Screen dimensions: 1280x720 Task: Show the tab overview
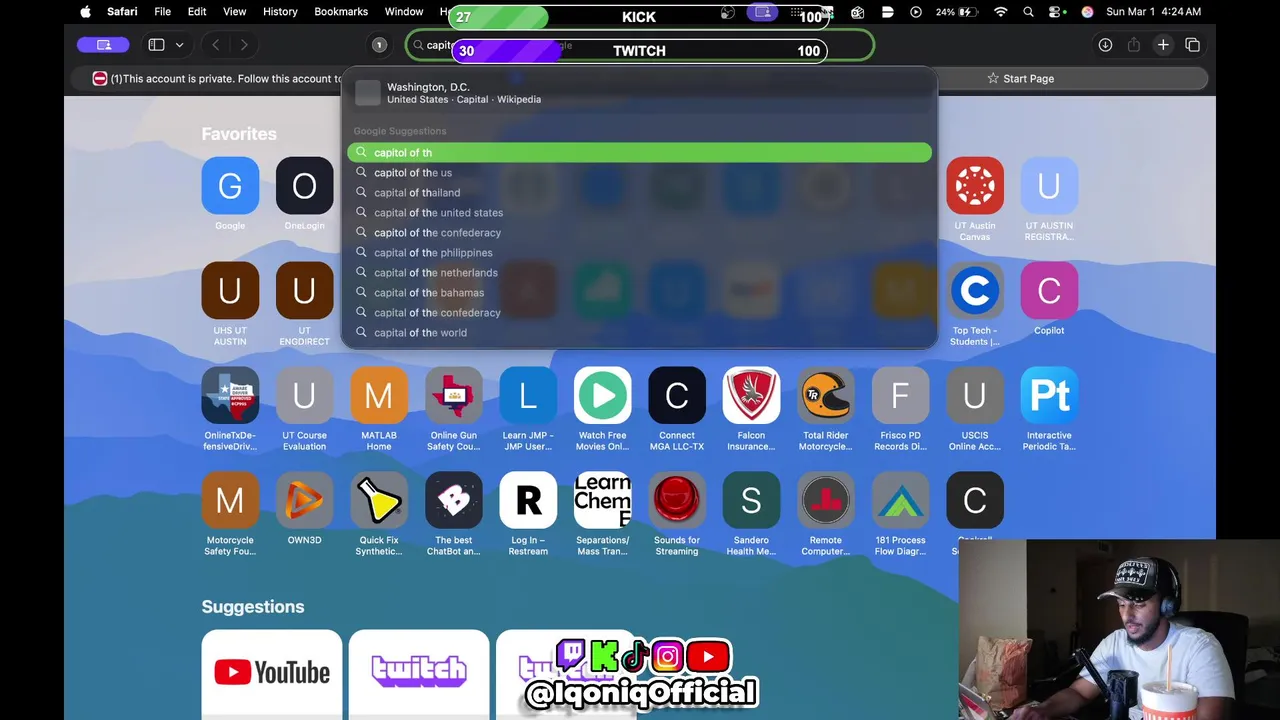pos(1192,45)
